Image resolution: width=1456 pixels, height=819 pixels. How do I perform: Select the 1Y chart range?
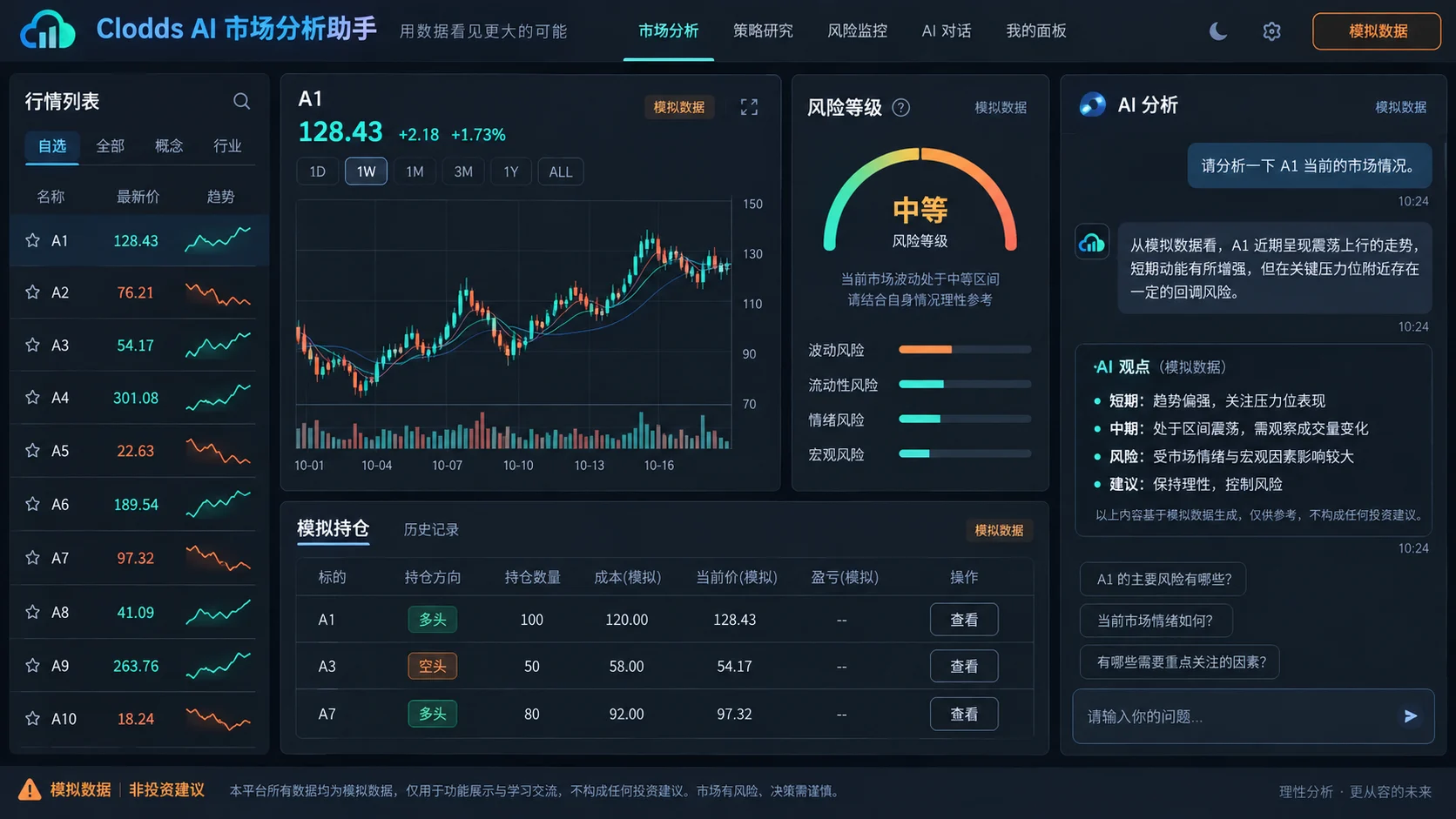(511, 171)
